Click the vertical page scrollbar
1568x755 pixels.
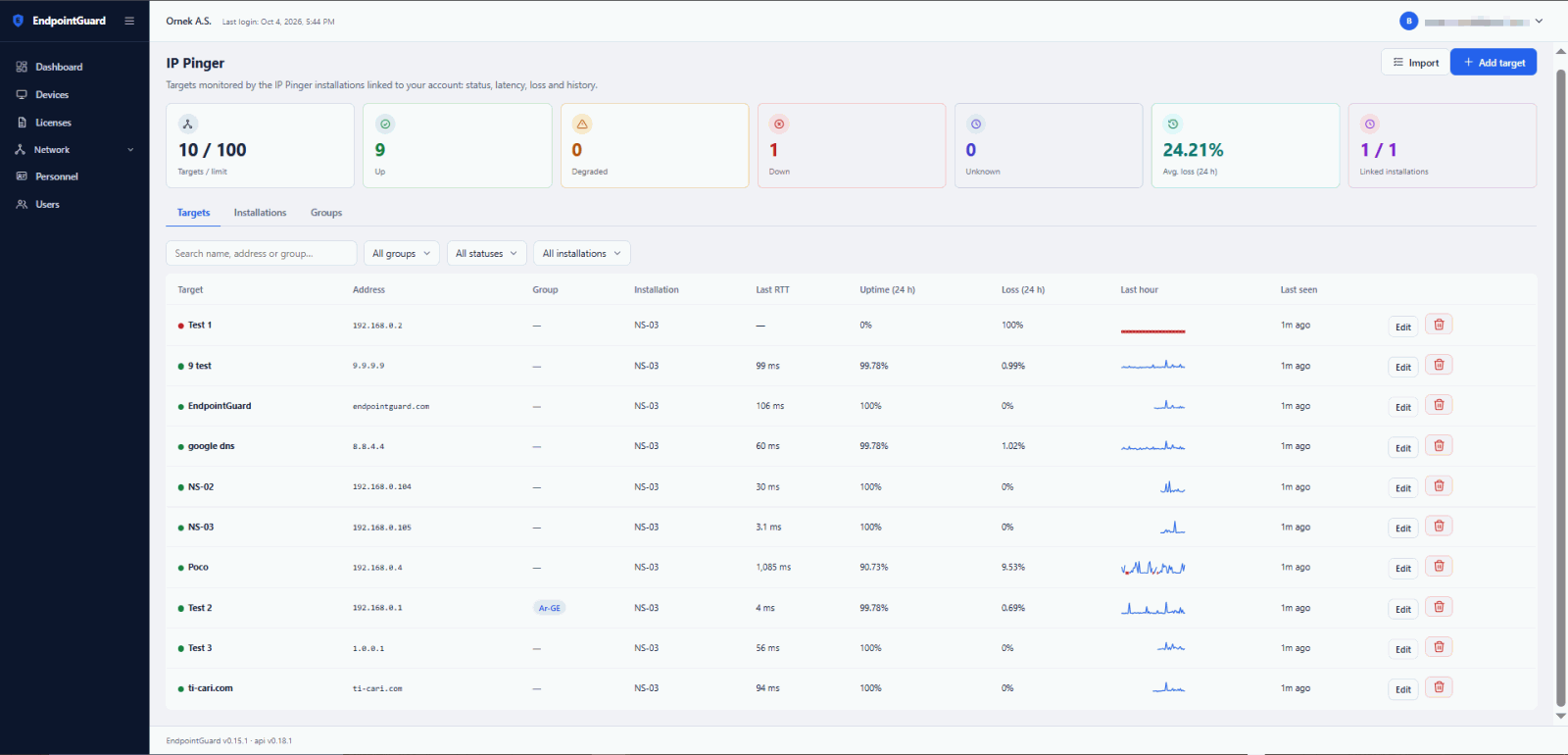point(1560,388)
